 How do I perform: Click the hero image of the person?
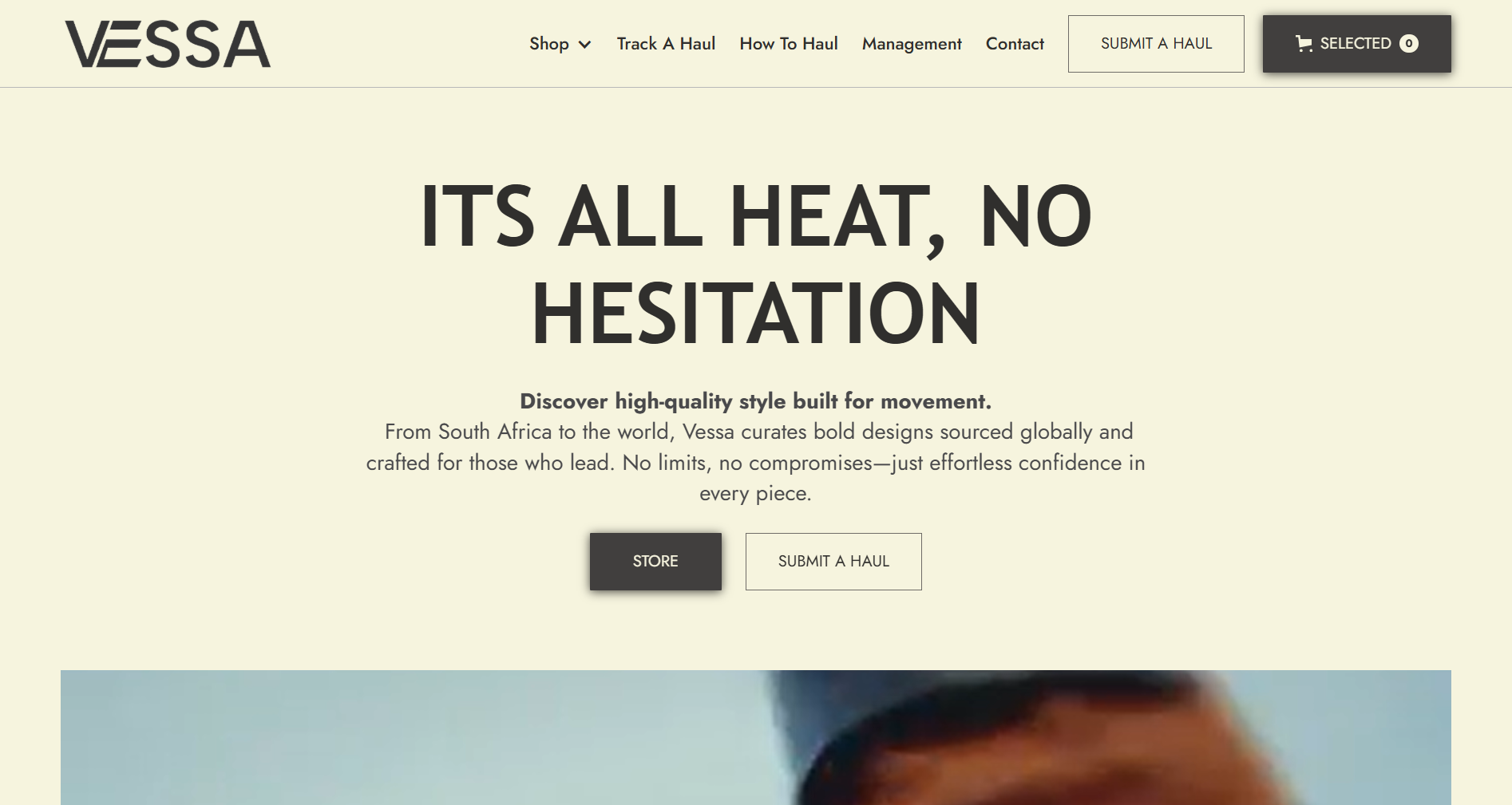[756, 737]
